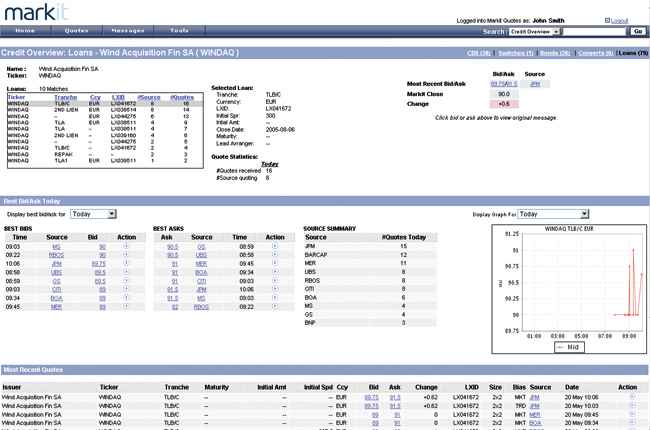Click the action icon for JPM best bid
This screenshot has width=650, height=430.
click(126, 263)
